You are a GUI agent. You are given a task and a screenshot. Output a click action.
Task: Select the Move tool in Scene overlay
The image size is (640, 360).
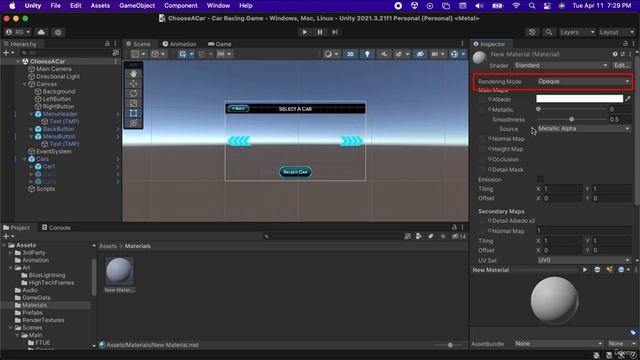pyautogui.click(x=133, y=84)
